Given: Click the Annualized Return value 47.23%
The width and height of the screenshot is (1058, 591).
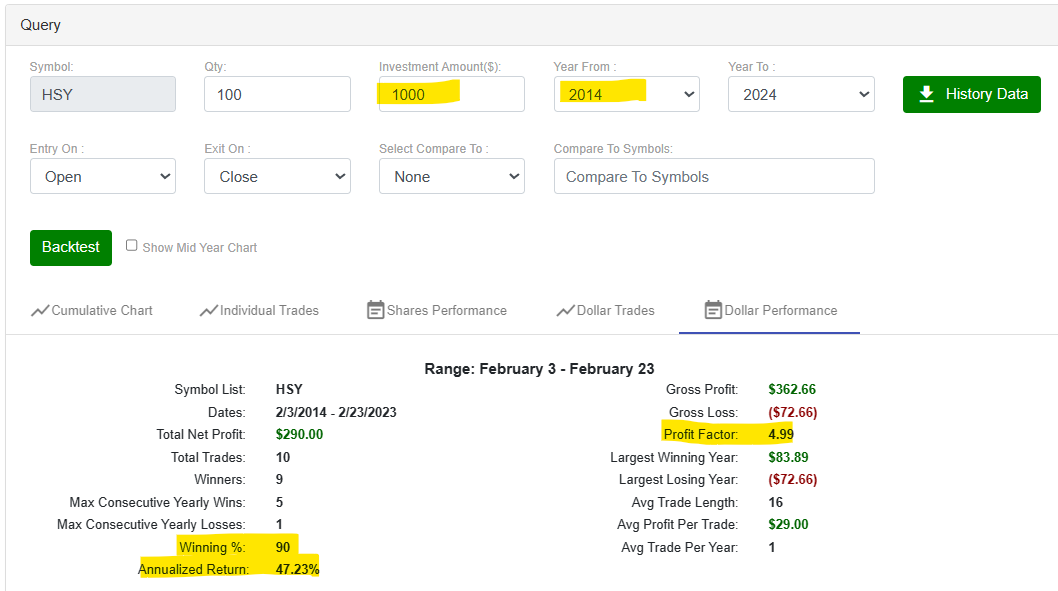Looking at the screenshot, I should click(x=298, y=569).
